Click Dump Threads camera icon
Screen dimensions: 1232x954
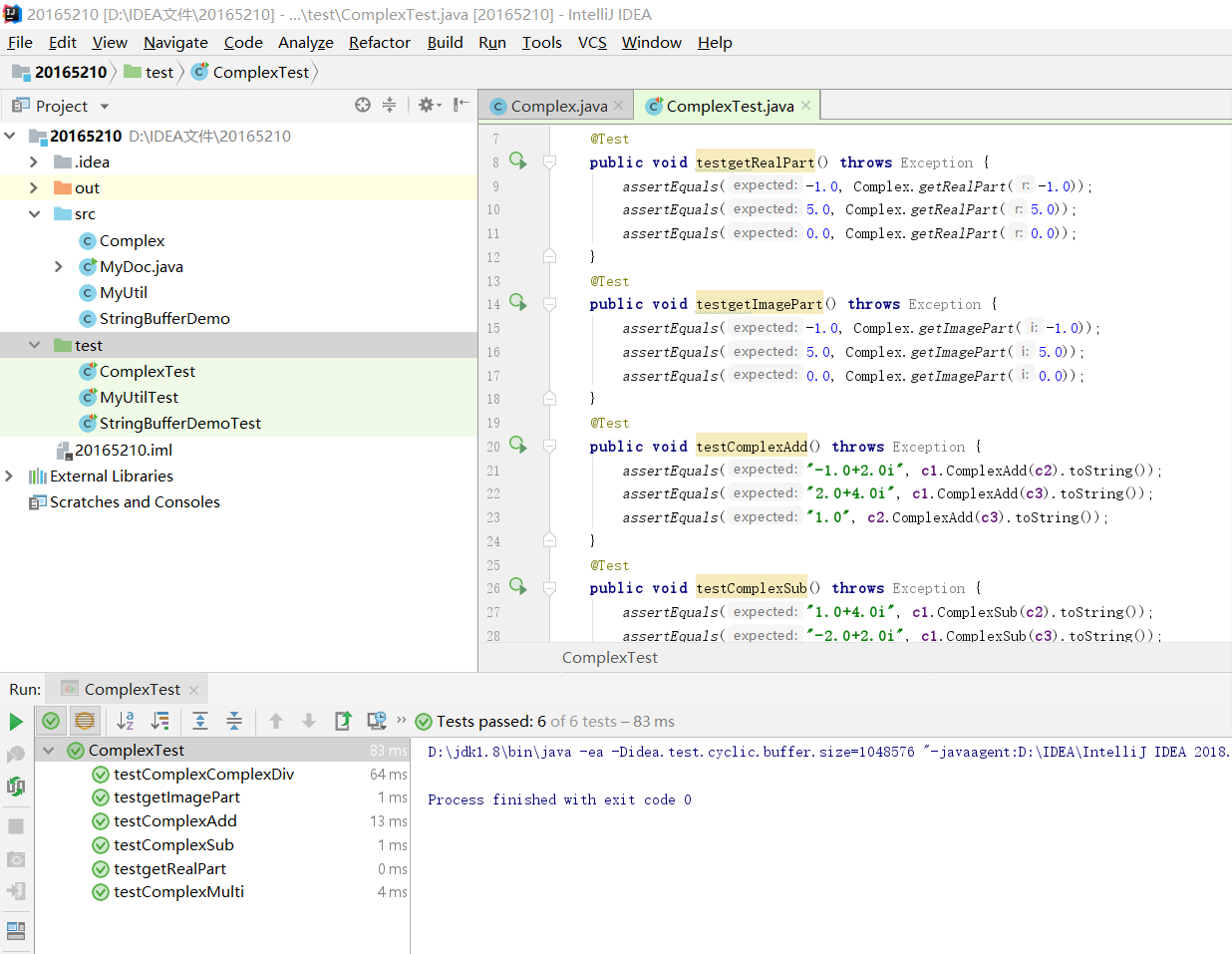pos(15,859)
